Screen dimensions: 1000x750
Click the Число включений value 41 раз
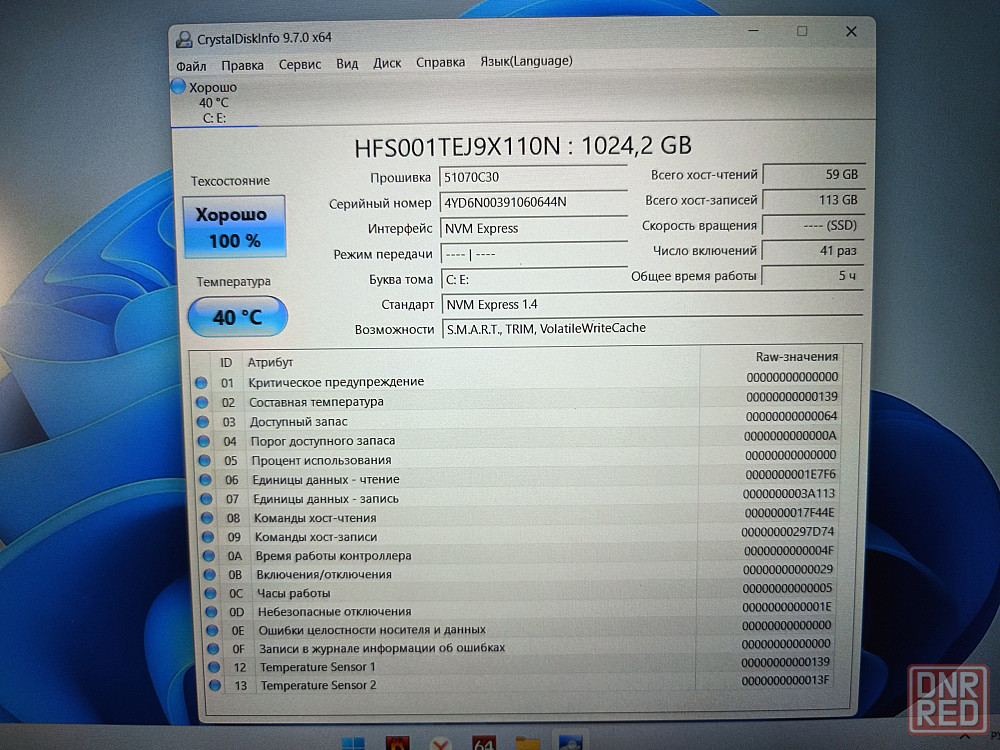click(x=813, y=251)
